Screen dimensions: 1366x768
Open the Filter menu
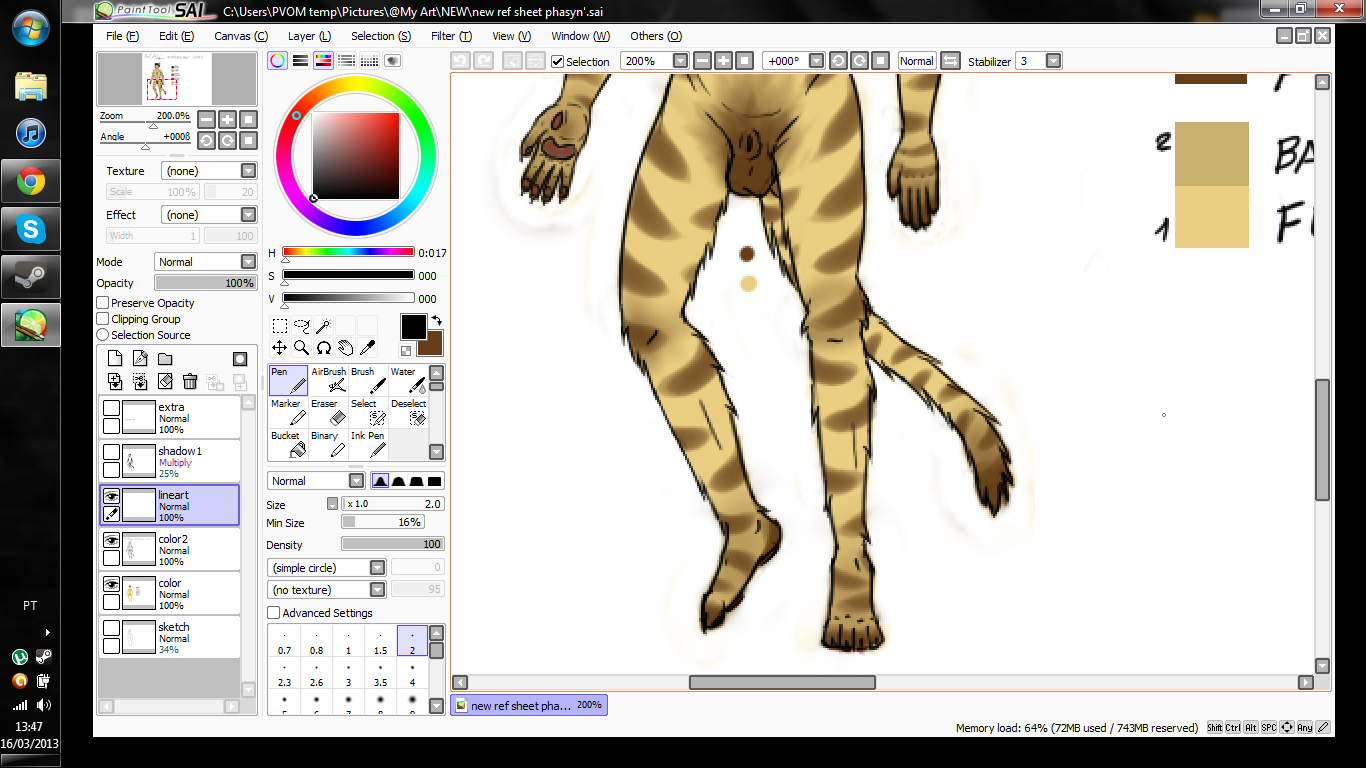click(448, 36)
